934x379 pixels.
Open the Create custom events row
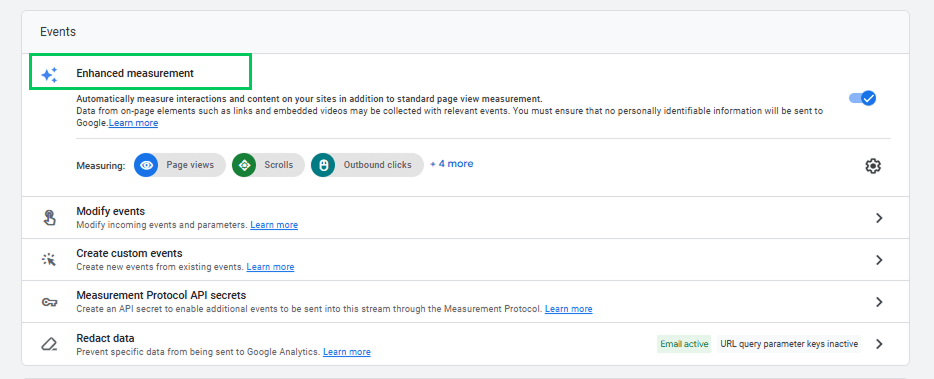point(465,260)
